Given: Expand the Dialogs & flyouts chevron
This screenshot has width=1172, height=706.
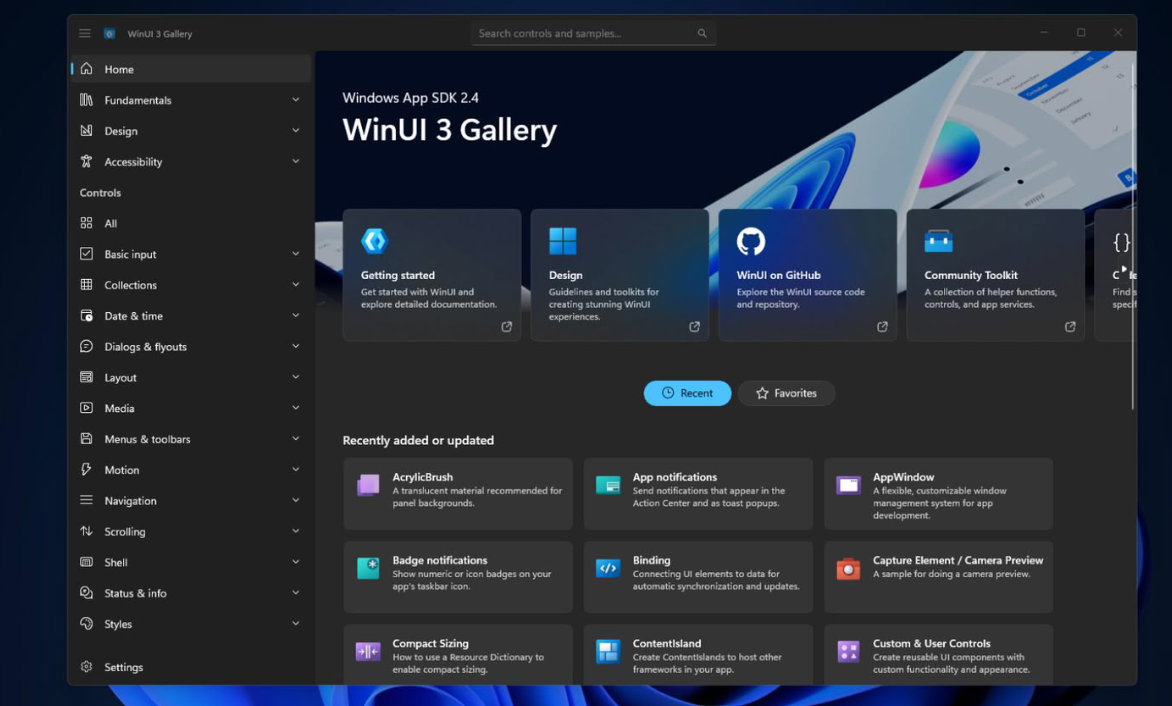Looking at the screenshot, I should tap(295, 347).
